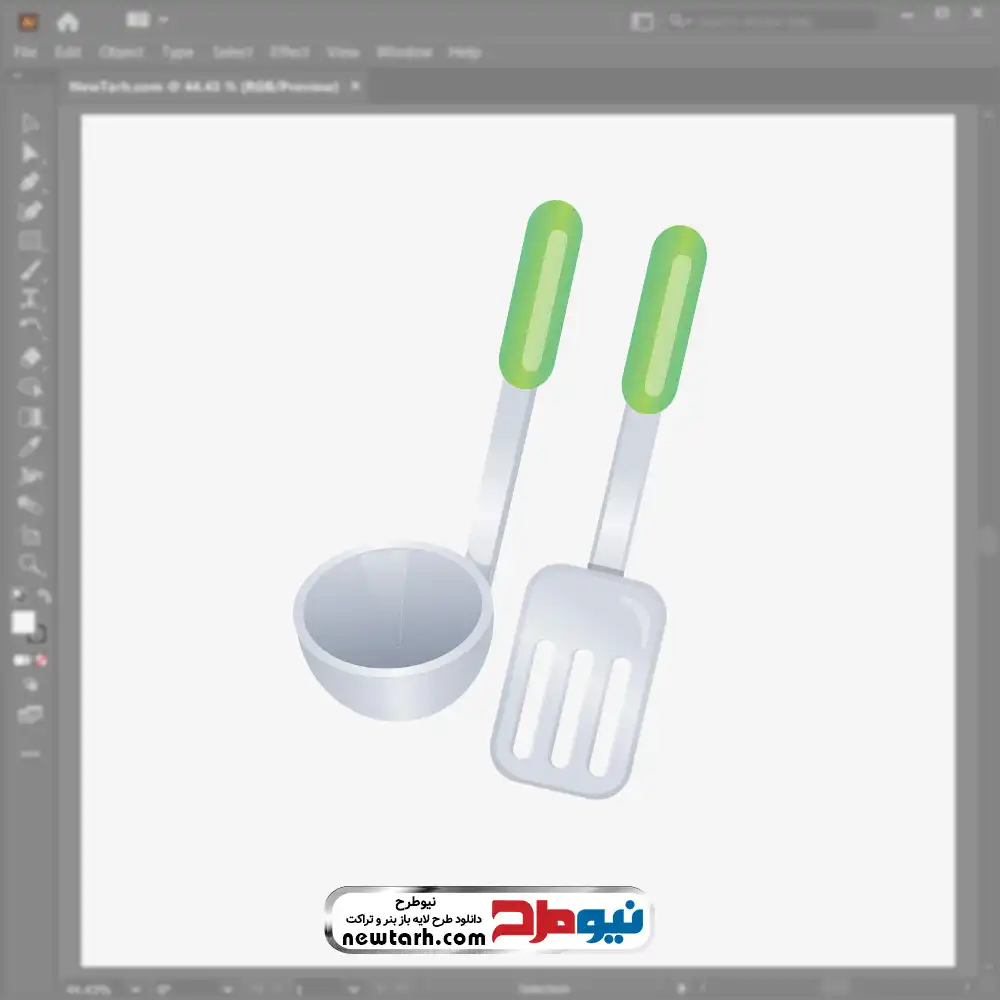Open the Help menu
1000x1000 pixels.
[x=465, y=52]
